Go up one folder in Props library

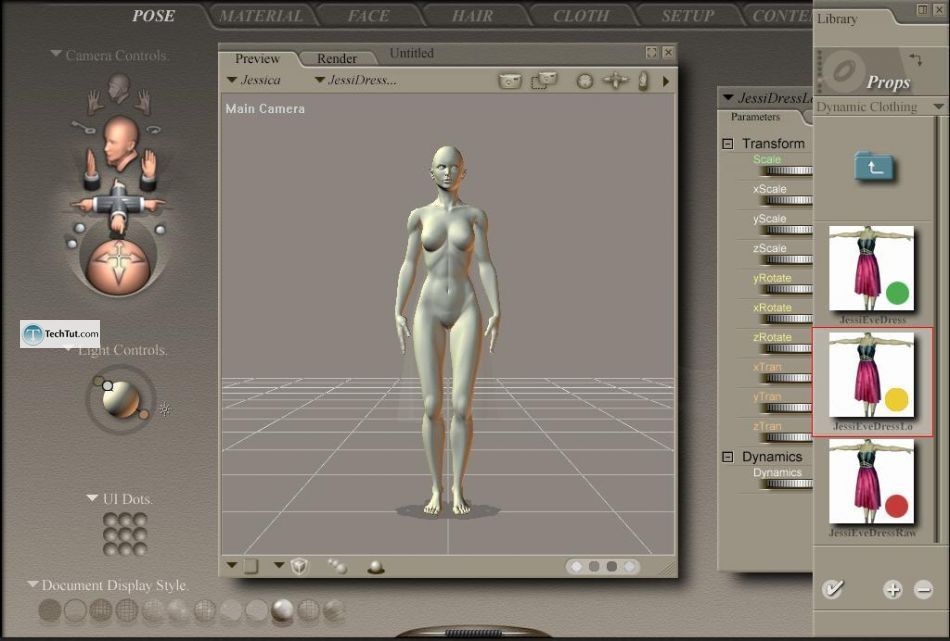(874, 167)
